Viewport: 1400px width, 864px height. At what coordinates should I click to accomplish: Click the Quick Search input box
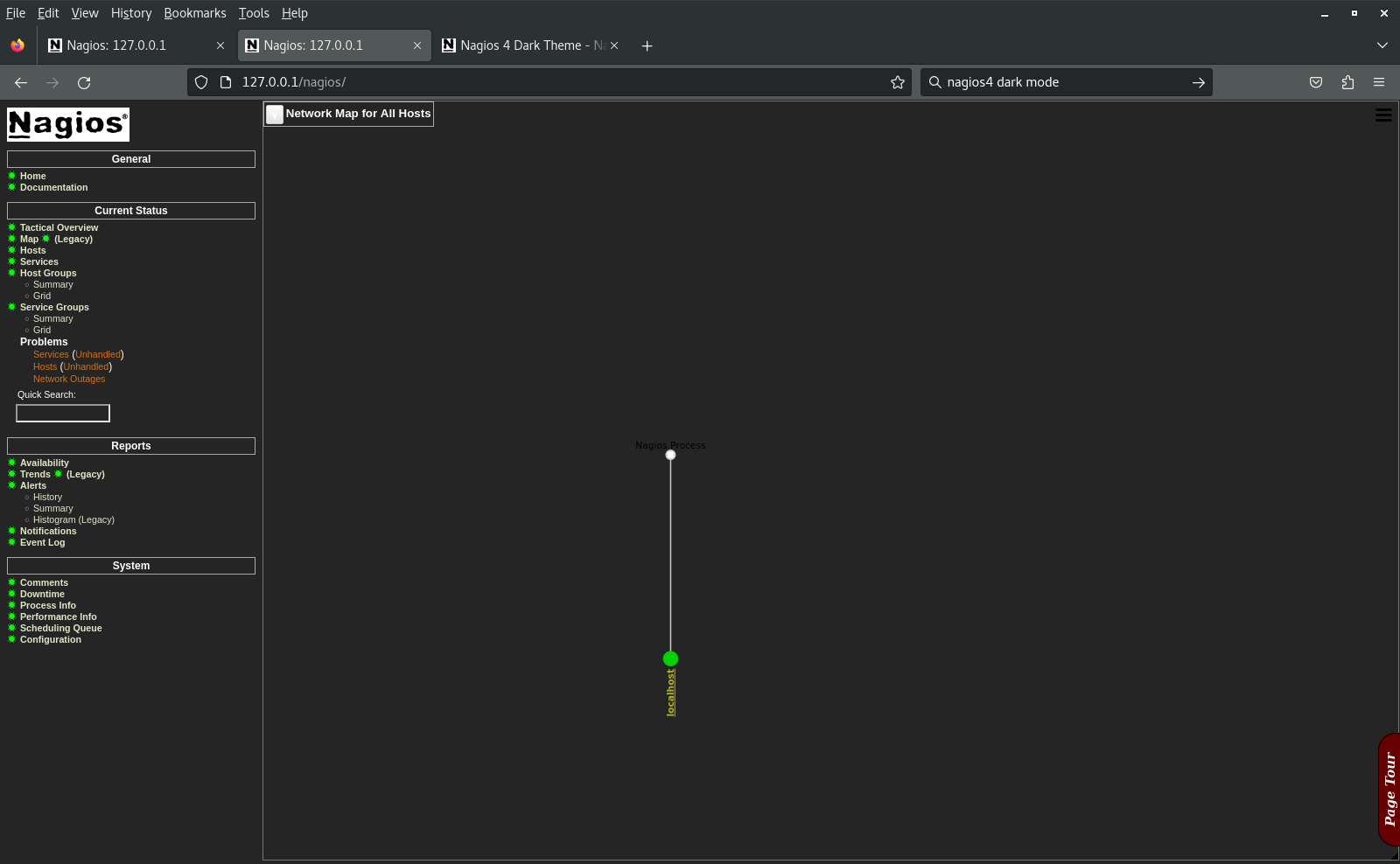click(x=63, y=413)
